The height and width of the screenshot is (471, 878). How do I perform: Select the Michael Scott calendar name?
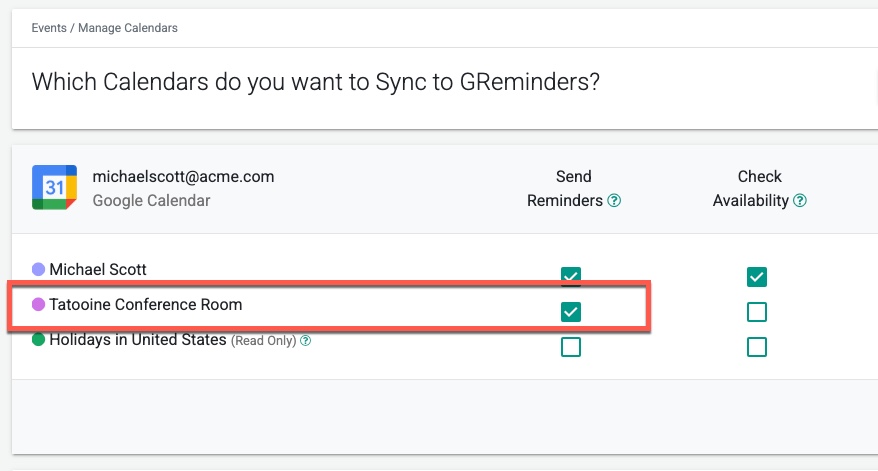pyautogui.click(x=98, y=269)
